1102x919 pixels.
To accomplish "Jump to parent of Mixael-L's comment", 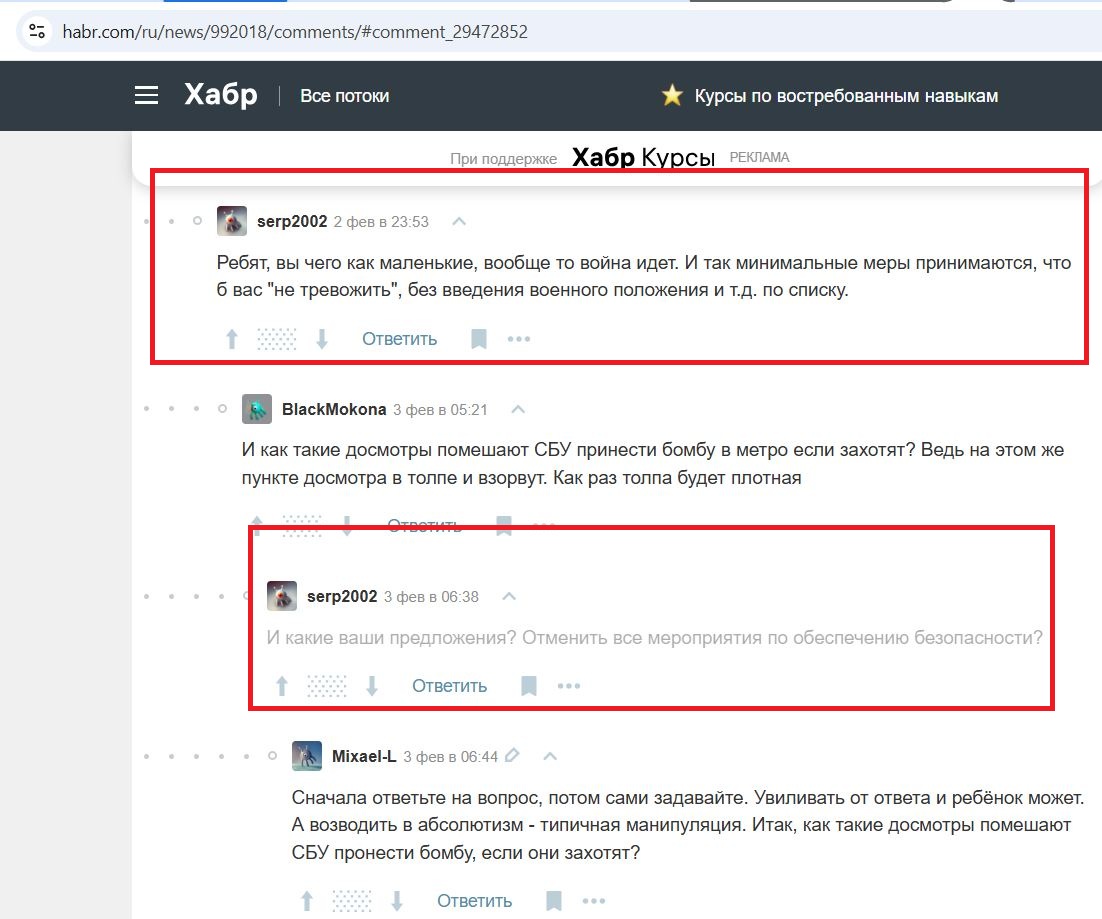I will [549, 756].
